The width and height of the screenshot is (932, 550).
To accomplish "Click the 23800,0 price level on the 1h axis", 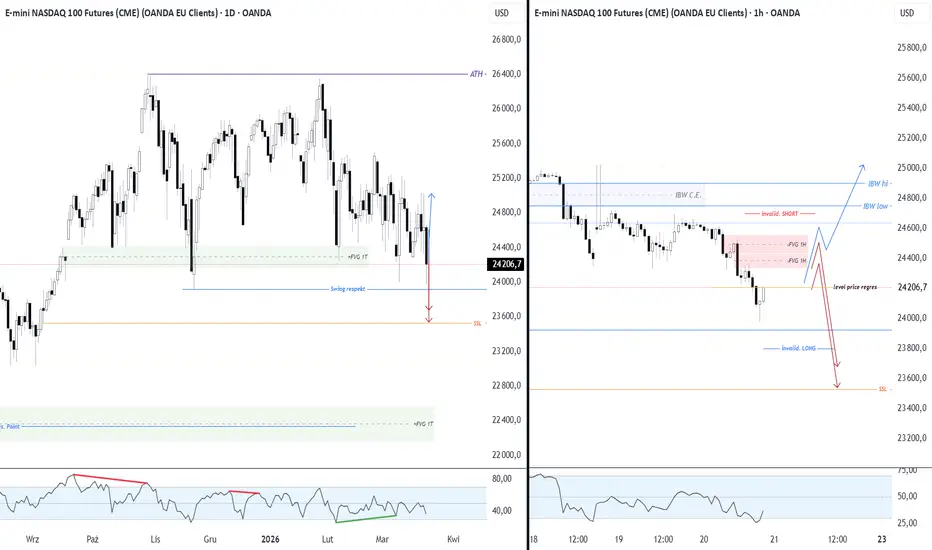I will 911,348.
